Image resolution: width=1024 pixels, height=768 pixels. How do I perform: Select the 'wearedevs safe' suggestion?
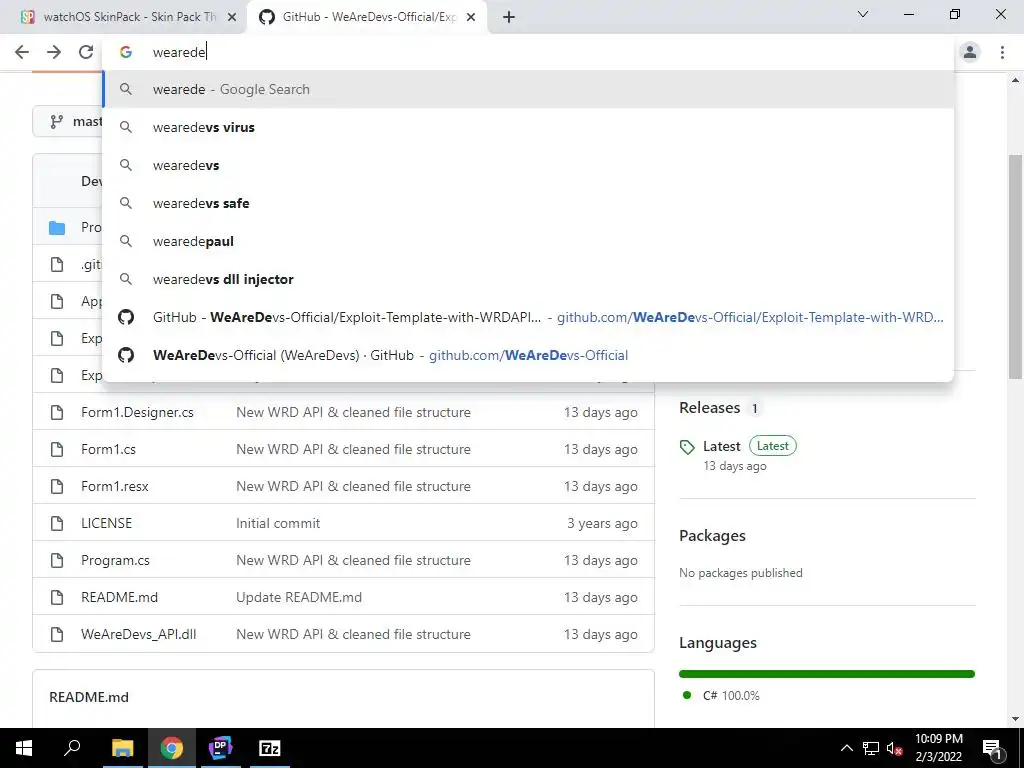click(x=528, y=203)
